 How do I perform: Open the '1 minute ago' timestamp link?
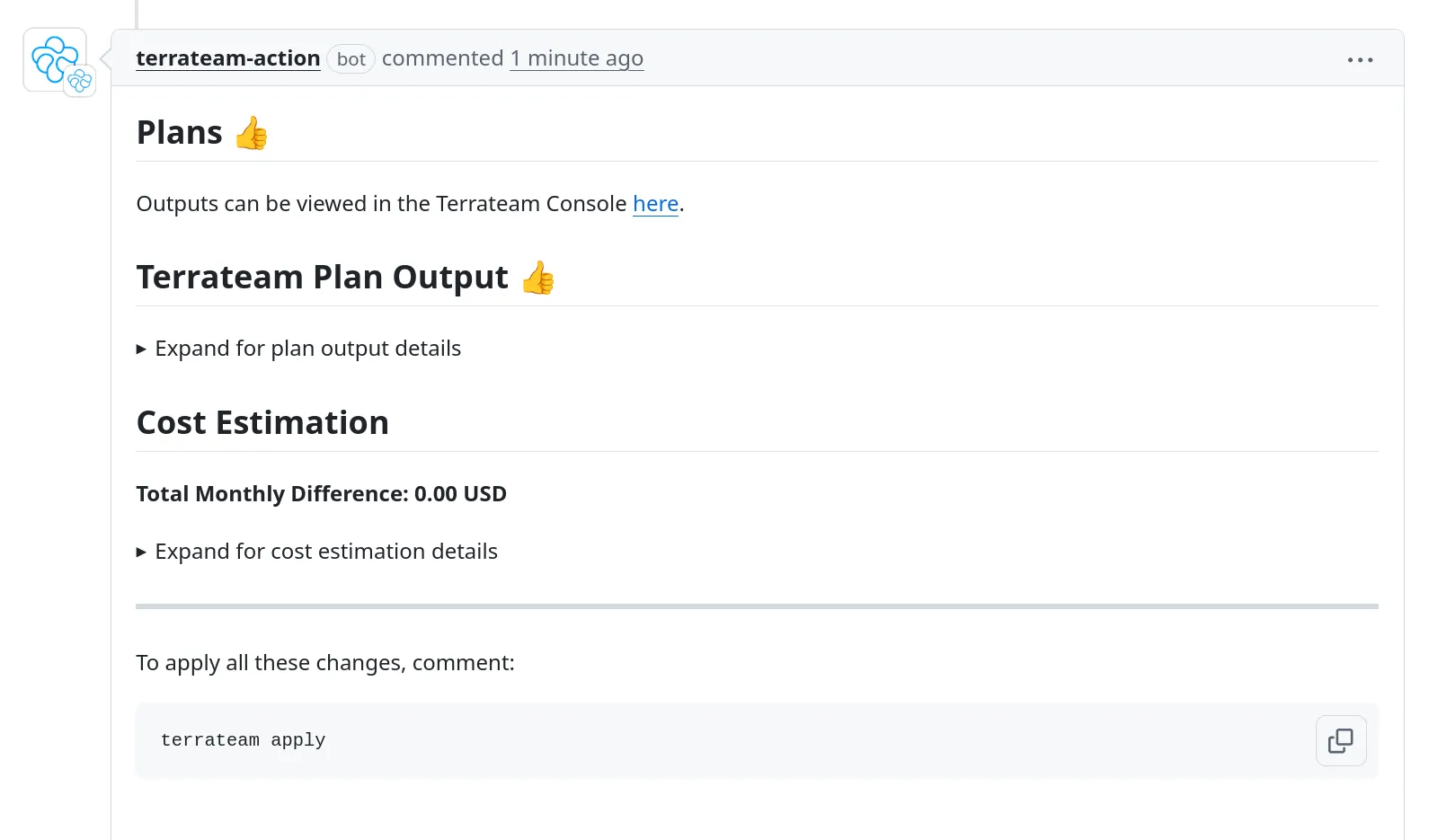[577, 58]
